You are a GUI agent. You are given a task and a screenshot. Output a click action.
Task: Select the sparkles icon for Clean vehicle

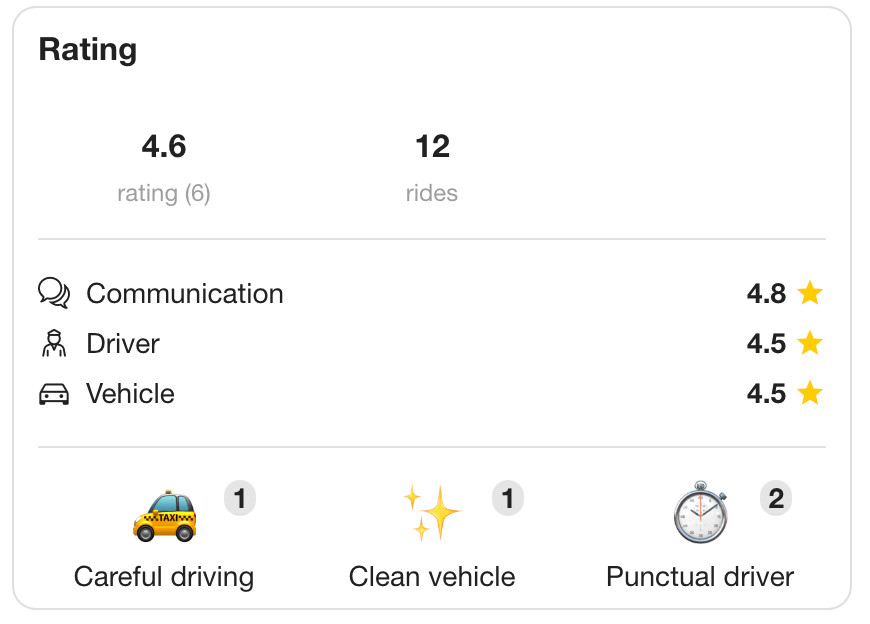(432, 512)
